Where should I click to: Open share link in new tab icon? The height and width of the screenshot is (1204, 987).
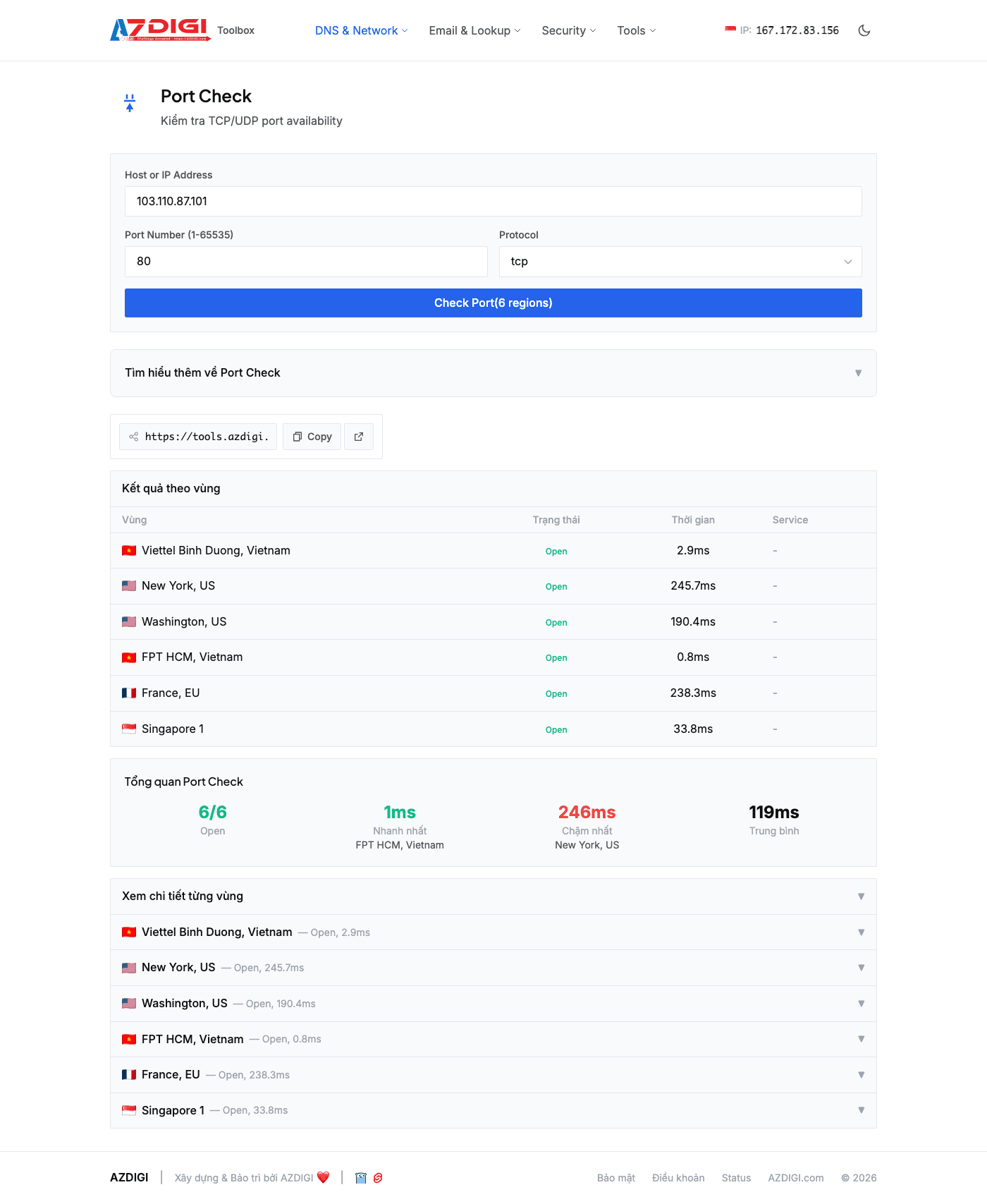point(359,437)
